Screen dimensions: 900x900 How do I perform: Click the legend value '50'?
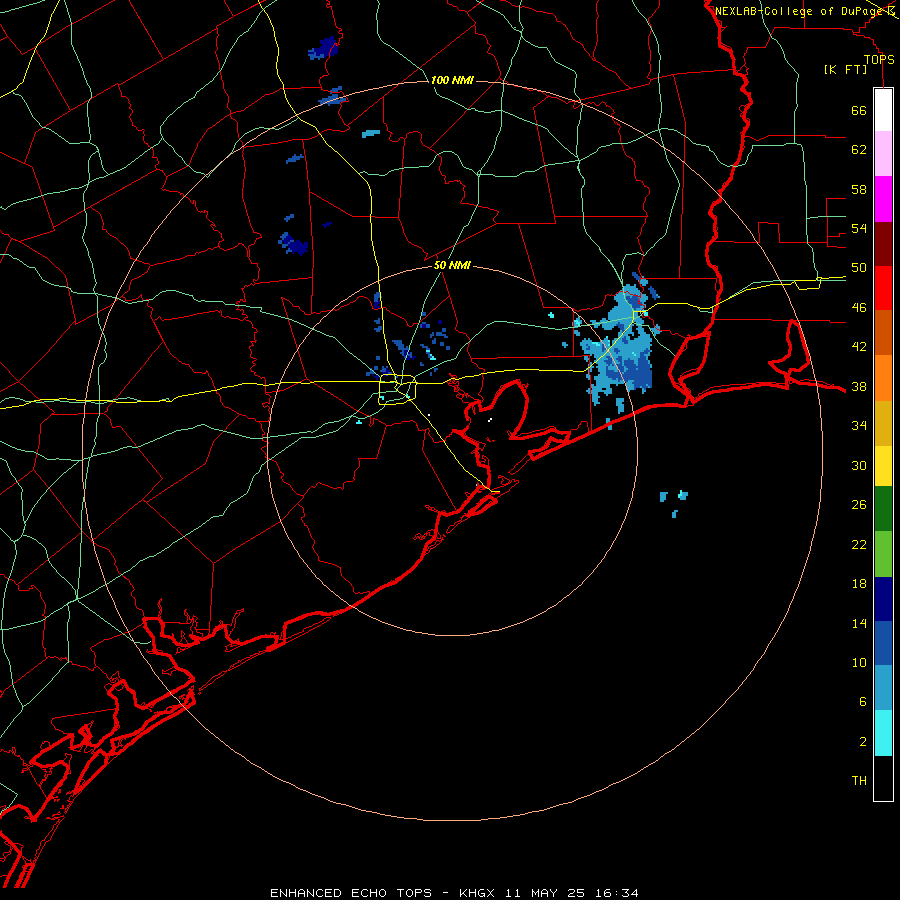[859, 268]
